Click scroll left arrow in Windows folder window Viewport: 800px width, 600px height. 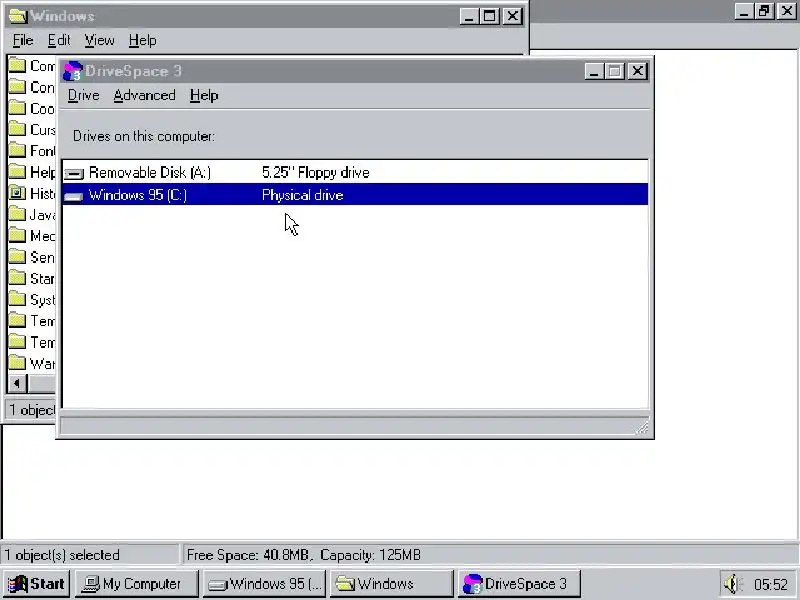click(x=17, y=383)
